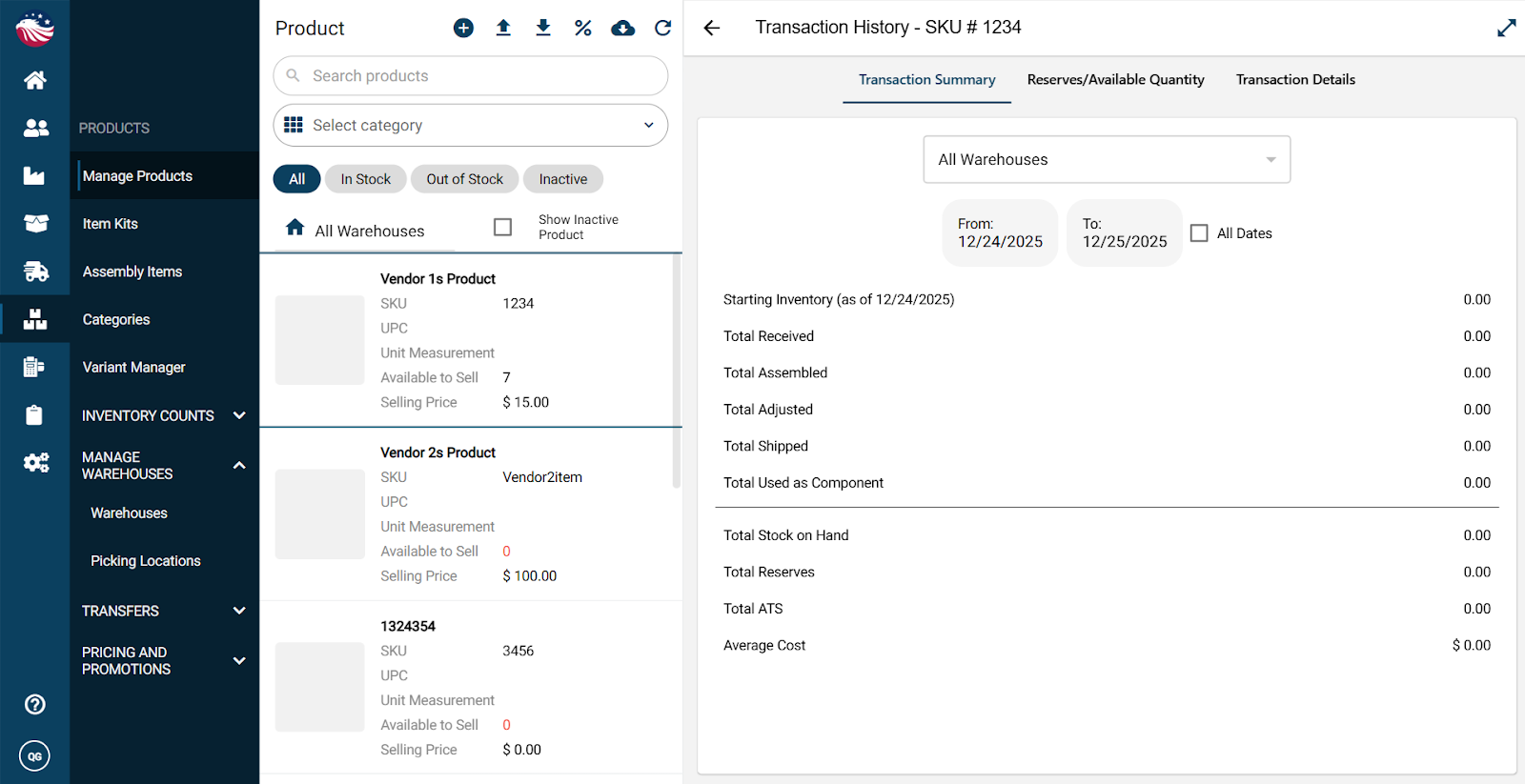The height and width of the screenshot is (784, 1525).
Task: Open the clipboard icon in sidebar
Action: pos(34,415)
